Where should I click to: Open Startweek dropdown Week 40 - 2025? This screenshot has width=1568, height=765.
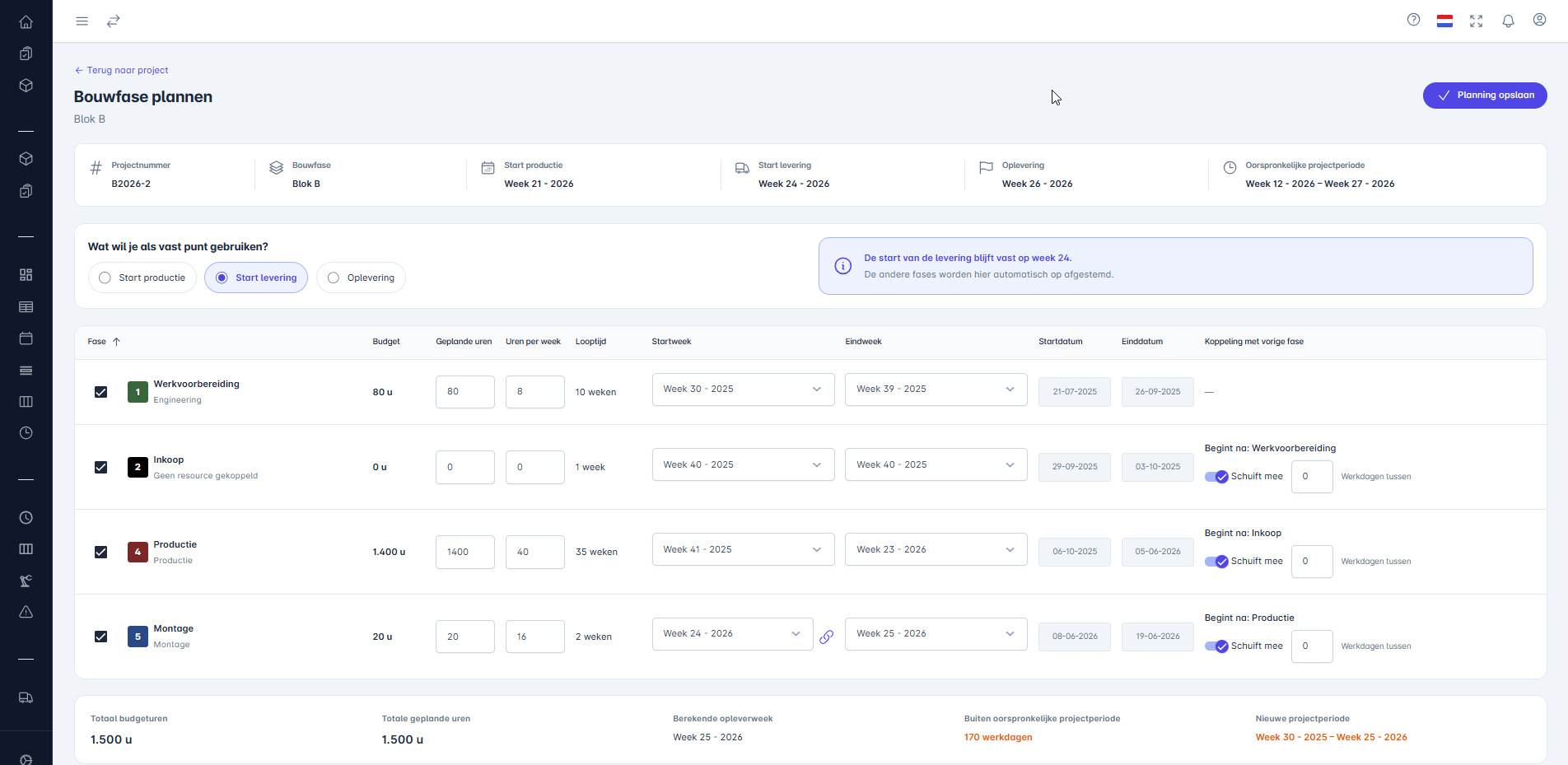pyautogui.click(x=743, y=464)
